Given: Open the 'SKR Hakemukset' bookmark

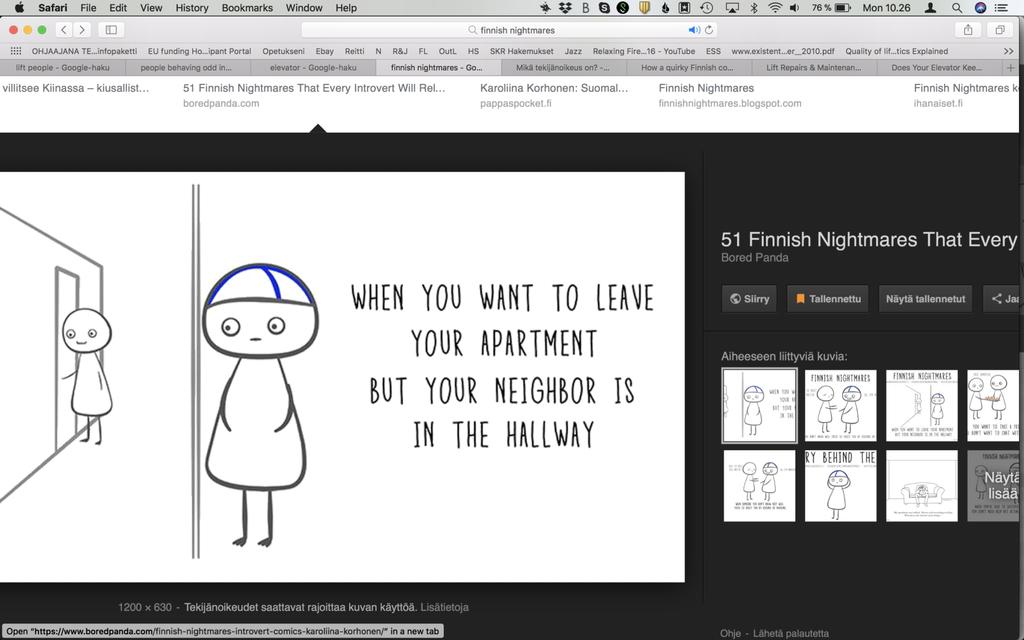Looking at the screenshot, I should [x=521, y=51].
